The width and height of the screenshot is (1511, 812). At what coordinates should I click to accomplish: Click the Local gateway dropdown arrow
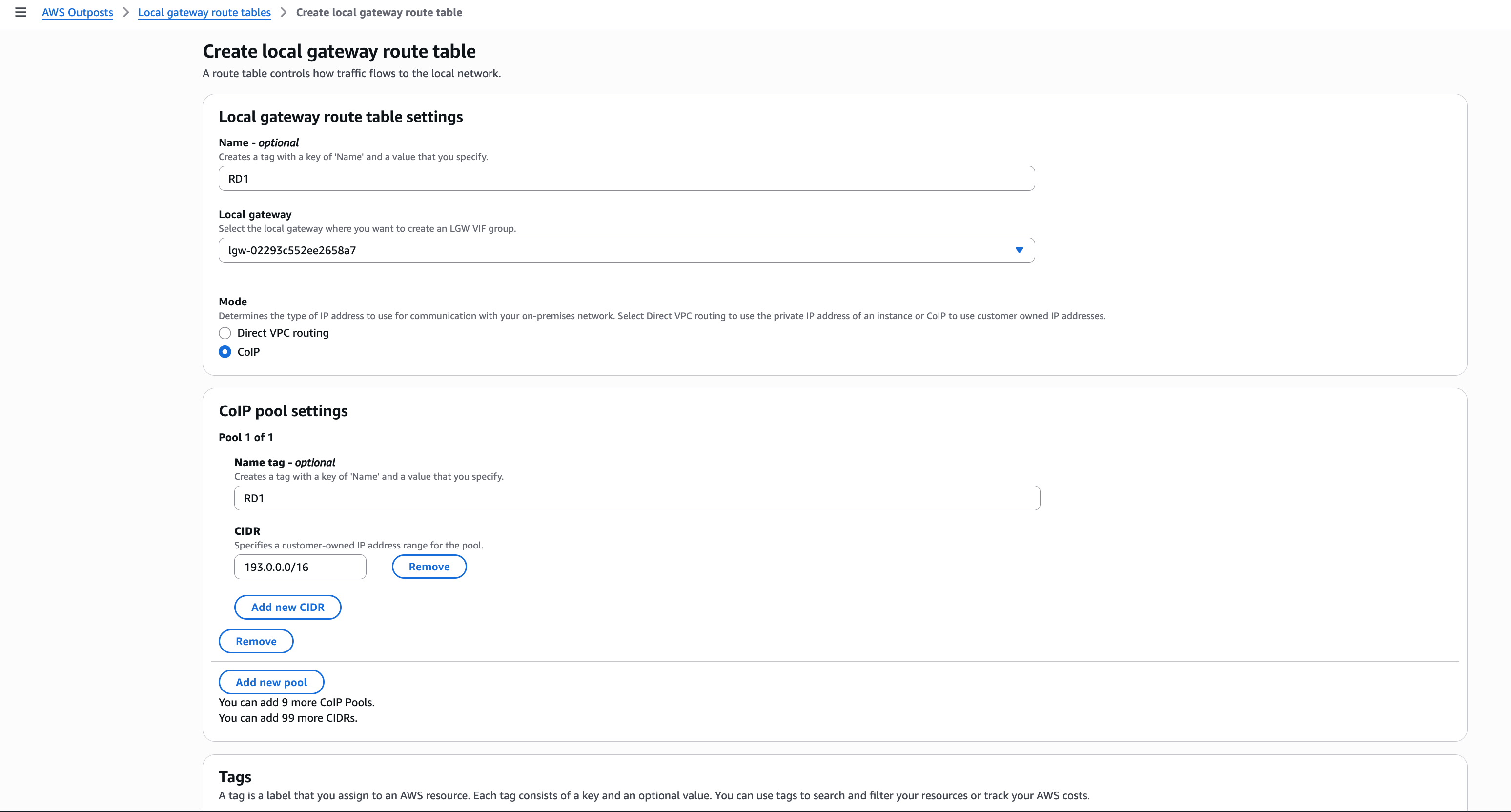pos(1019,250)
